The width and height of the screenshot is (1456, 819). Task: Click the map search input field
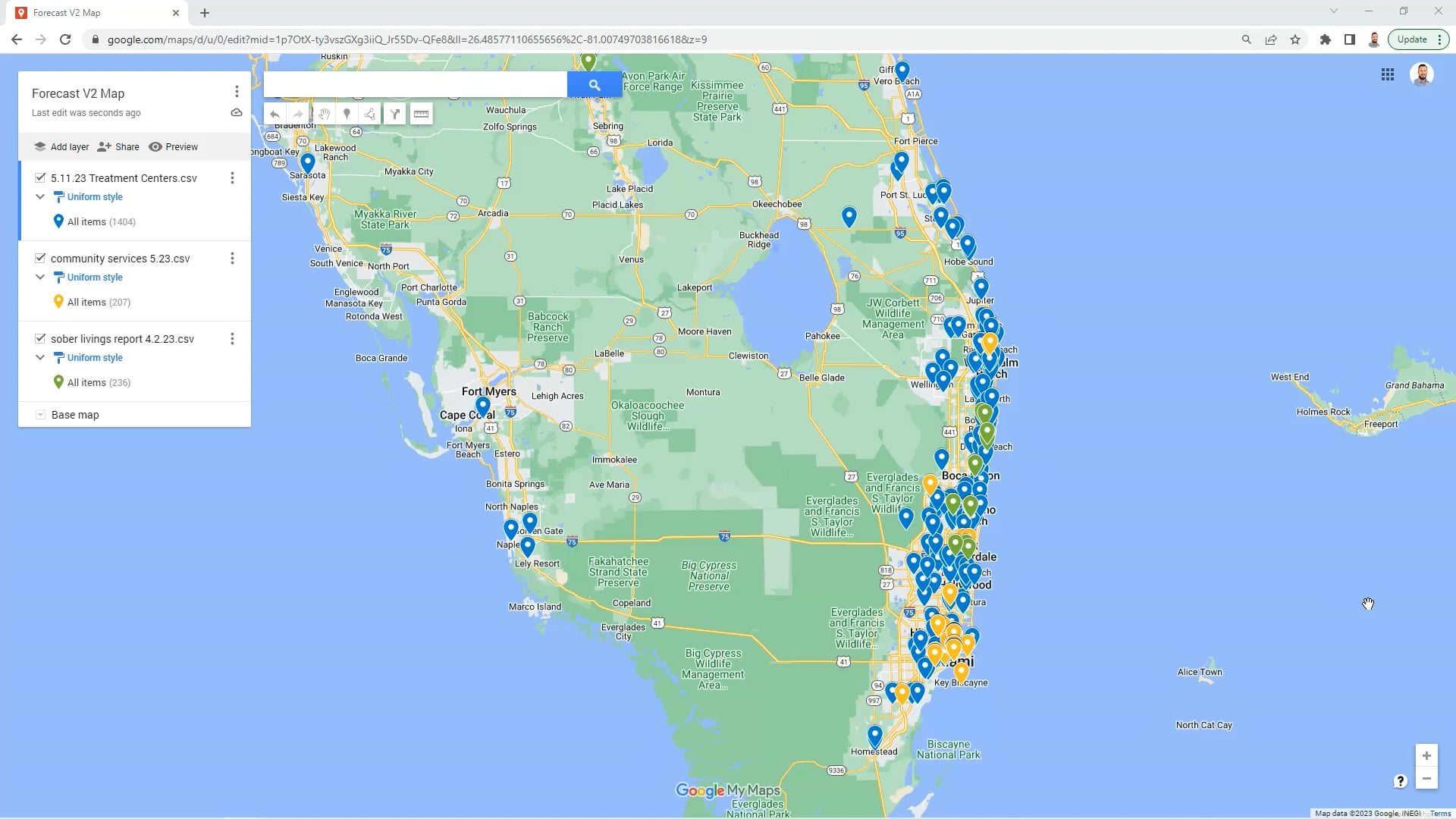[416, 85]
